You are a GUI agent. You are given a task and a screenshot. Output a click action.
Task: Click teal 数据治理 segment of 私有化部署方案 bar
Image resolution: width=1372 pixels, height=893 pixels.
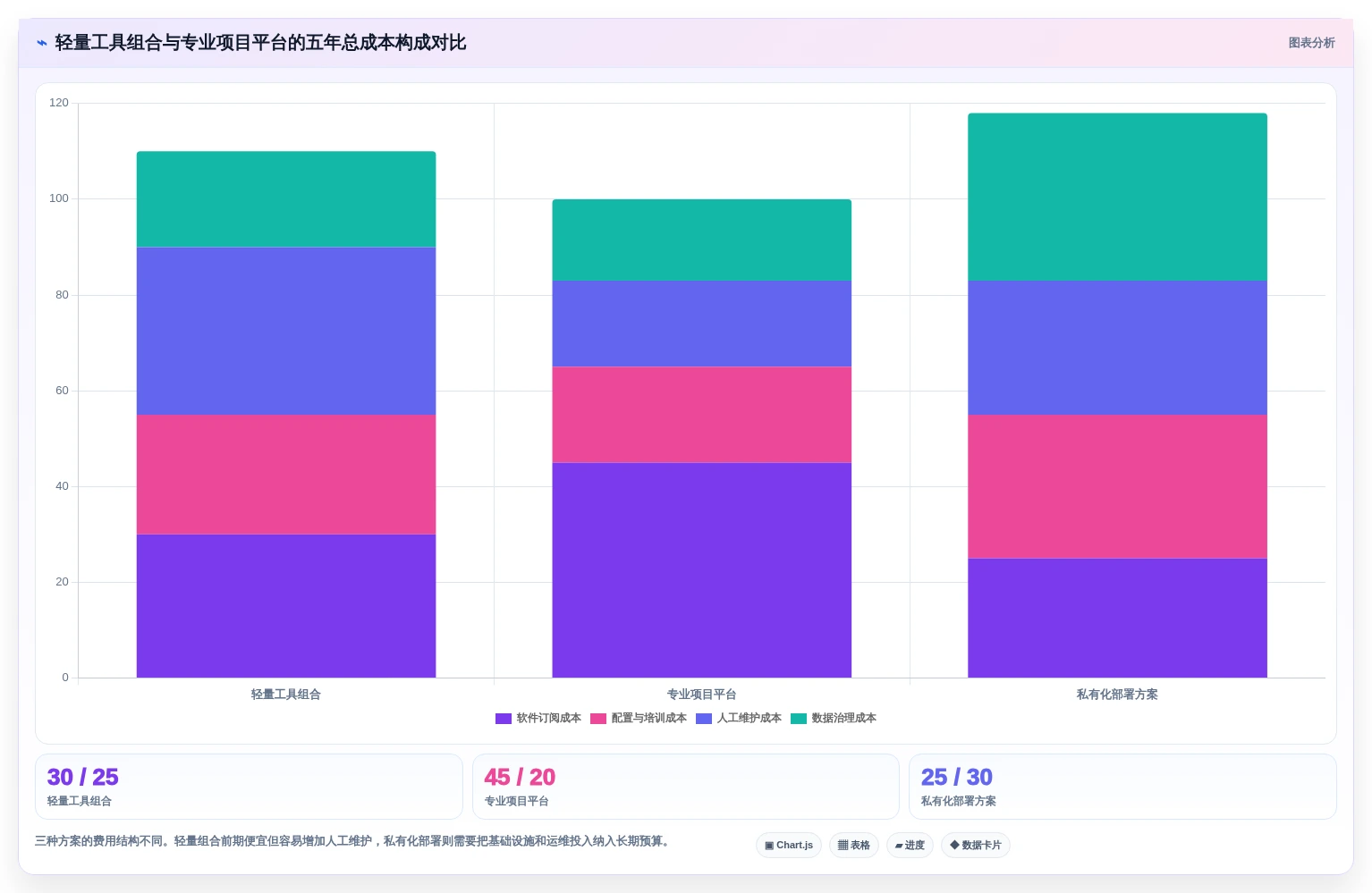(1117, 197)
